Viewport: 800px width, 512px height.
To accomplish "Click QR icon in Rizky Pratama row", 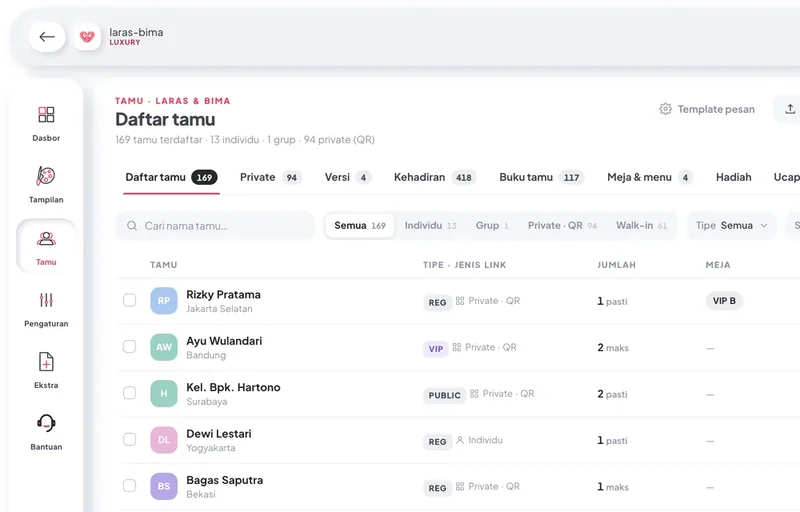I will tap(460, 301).
